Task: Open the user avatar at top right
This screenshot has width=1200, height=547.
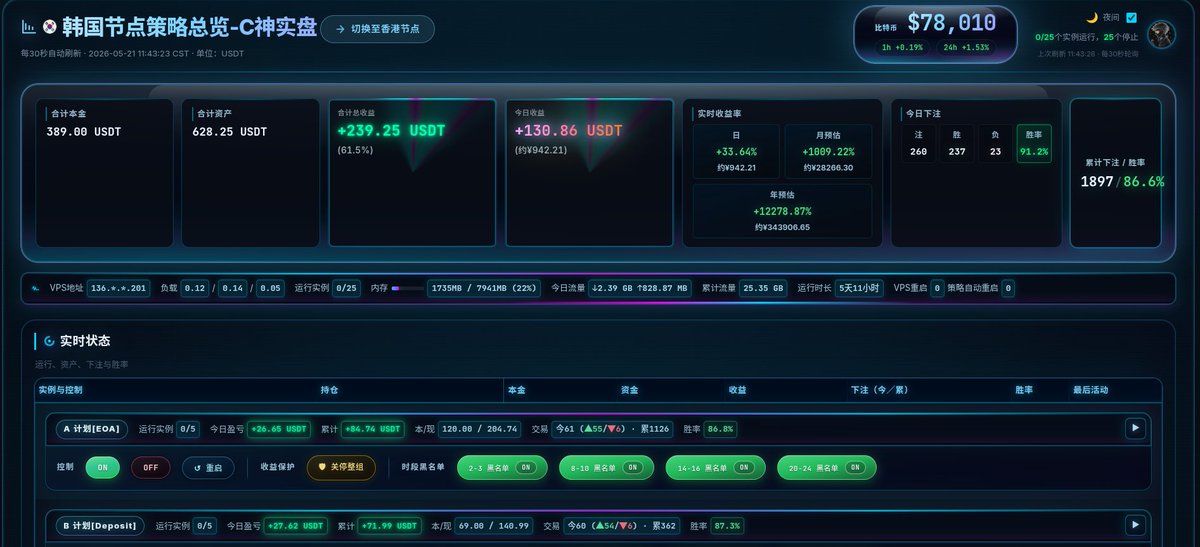Action: [x=1161, y=34]
